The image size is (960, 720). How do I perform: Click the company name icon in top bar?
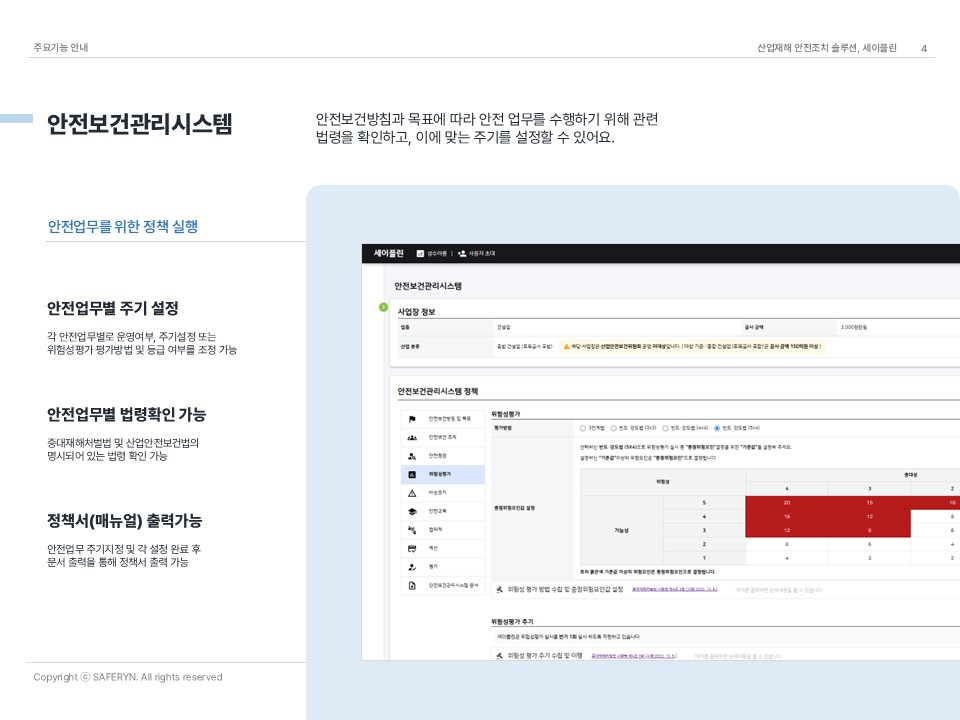[x=420, y=254]
